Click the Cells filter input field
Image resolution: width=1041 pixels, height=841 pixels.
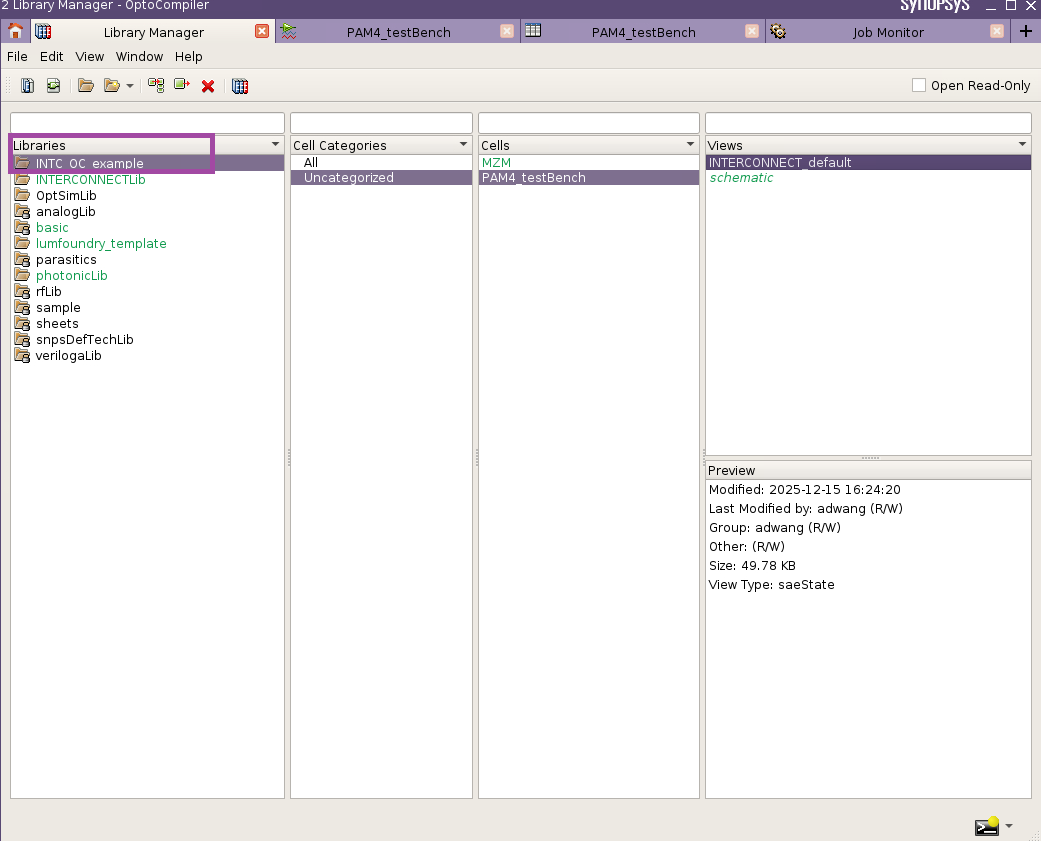(589, 123)
